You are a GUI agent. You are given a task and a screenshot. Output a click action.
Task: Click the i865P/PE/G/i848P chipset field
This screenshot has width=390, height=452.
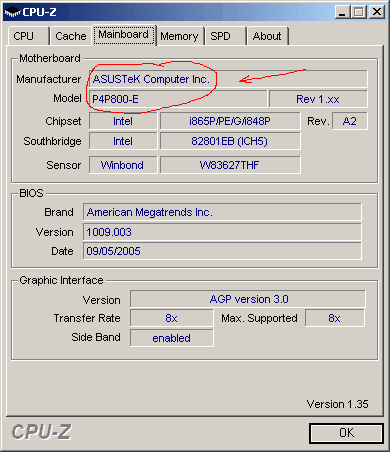click(230, 121)
